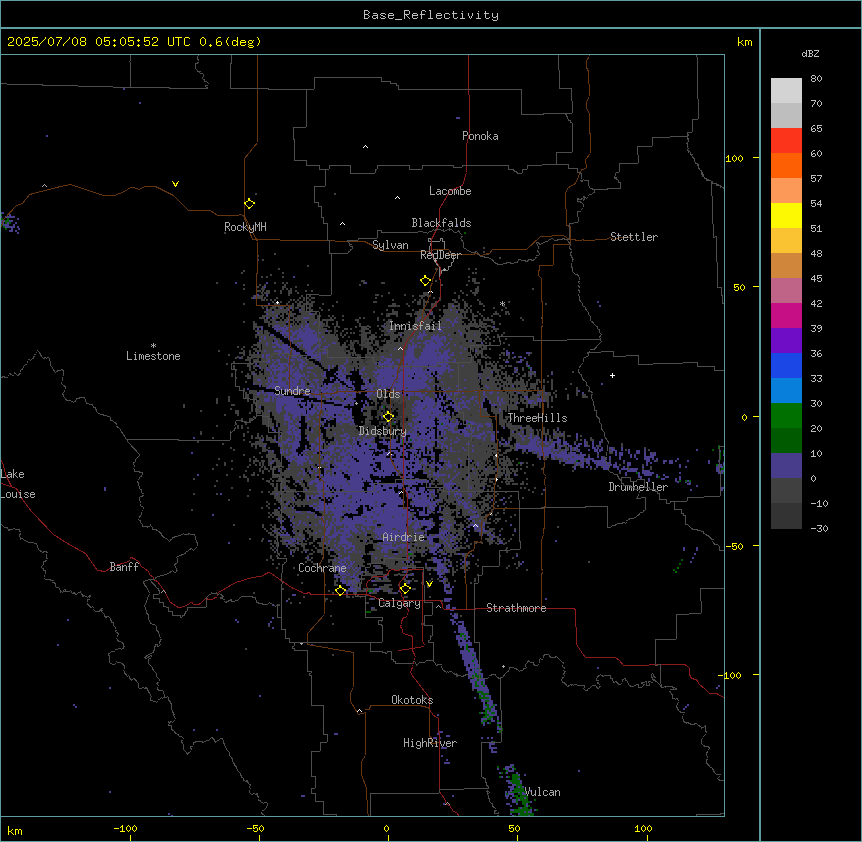Click the RockyMH map label

click(245, 227)
